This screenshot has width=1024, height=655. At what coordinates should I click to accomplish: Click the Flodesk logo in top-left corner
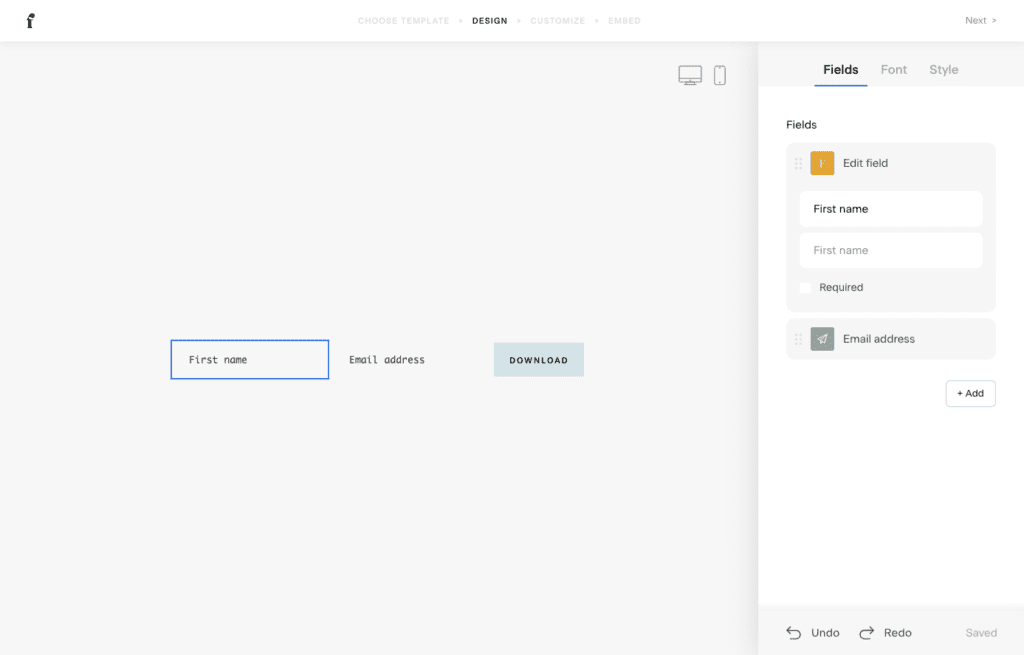tap(31, 21)
